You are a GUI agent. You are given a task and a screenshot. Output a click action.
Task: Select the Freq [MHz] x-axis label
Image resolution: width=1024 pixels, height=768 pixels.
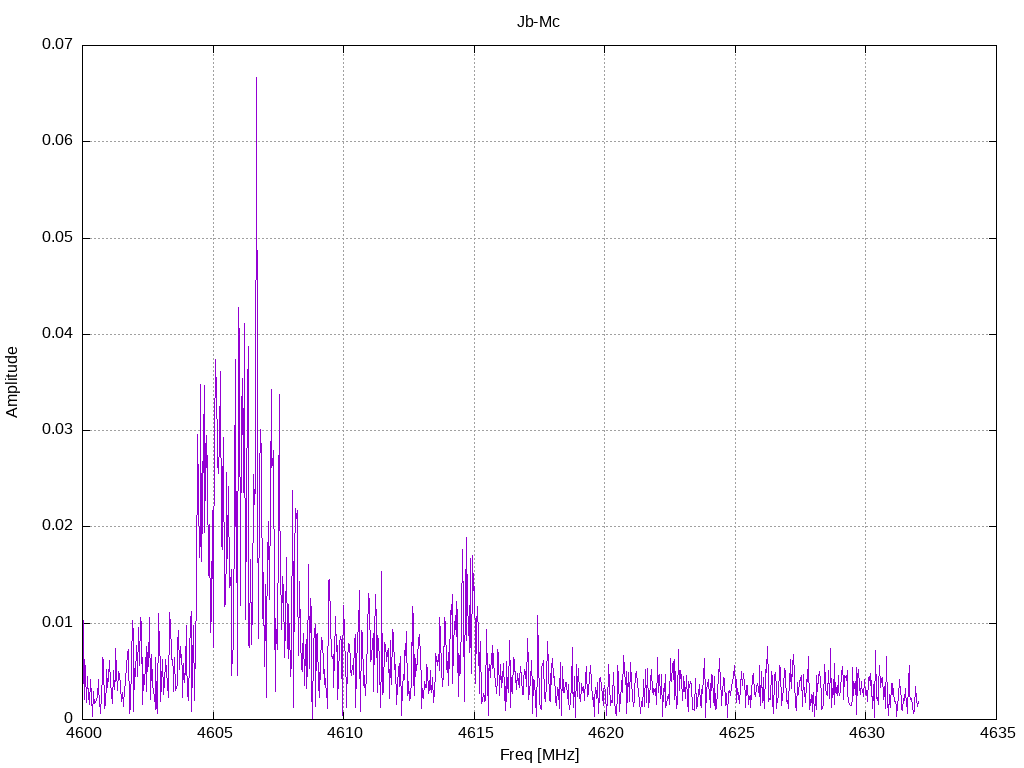pos(539,755)
